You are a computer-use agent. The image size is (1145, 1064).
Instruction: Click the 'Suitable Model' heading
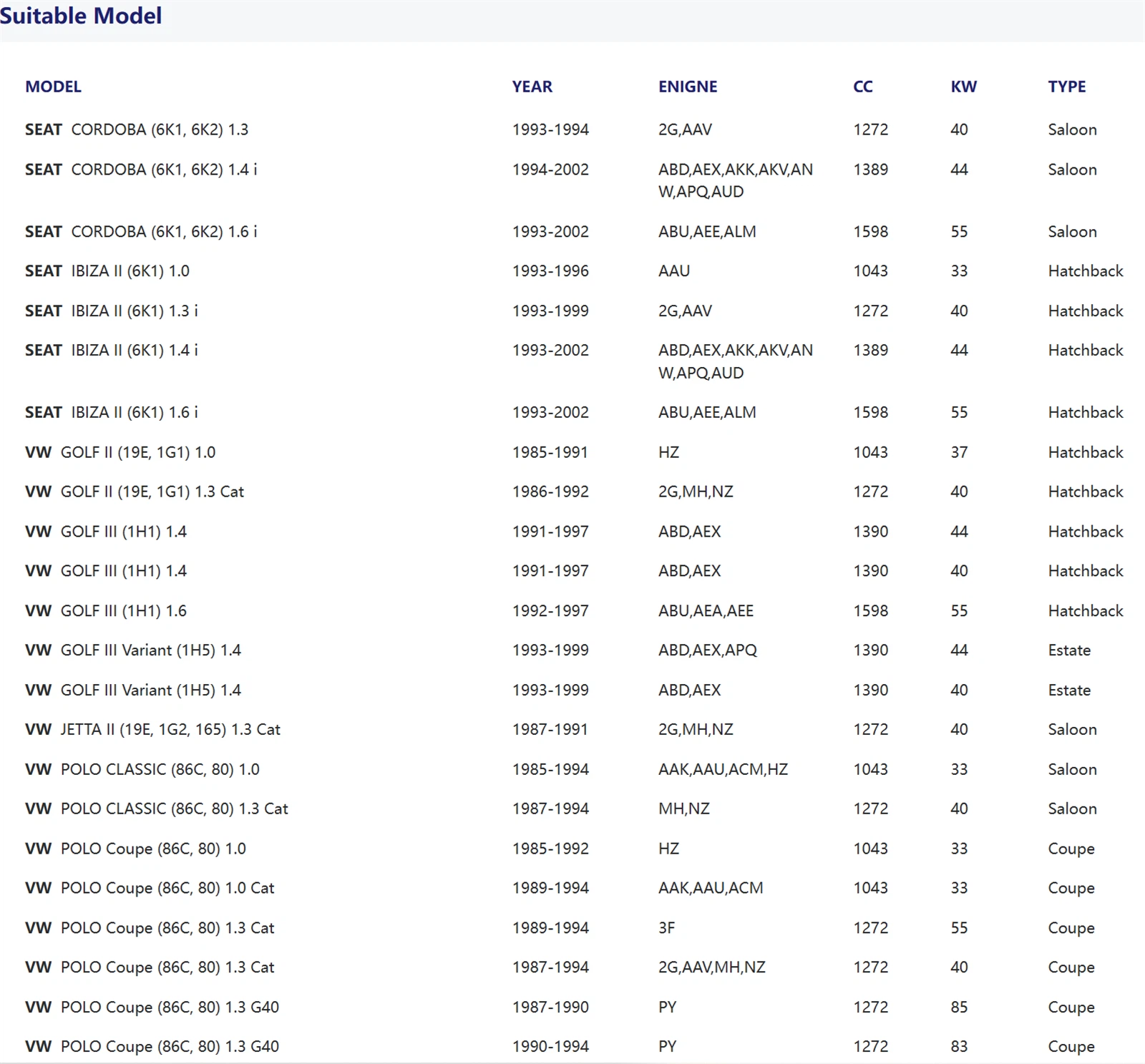tap(81, 16)
